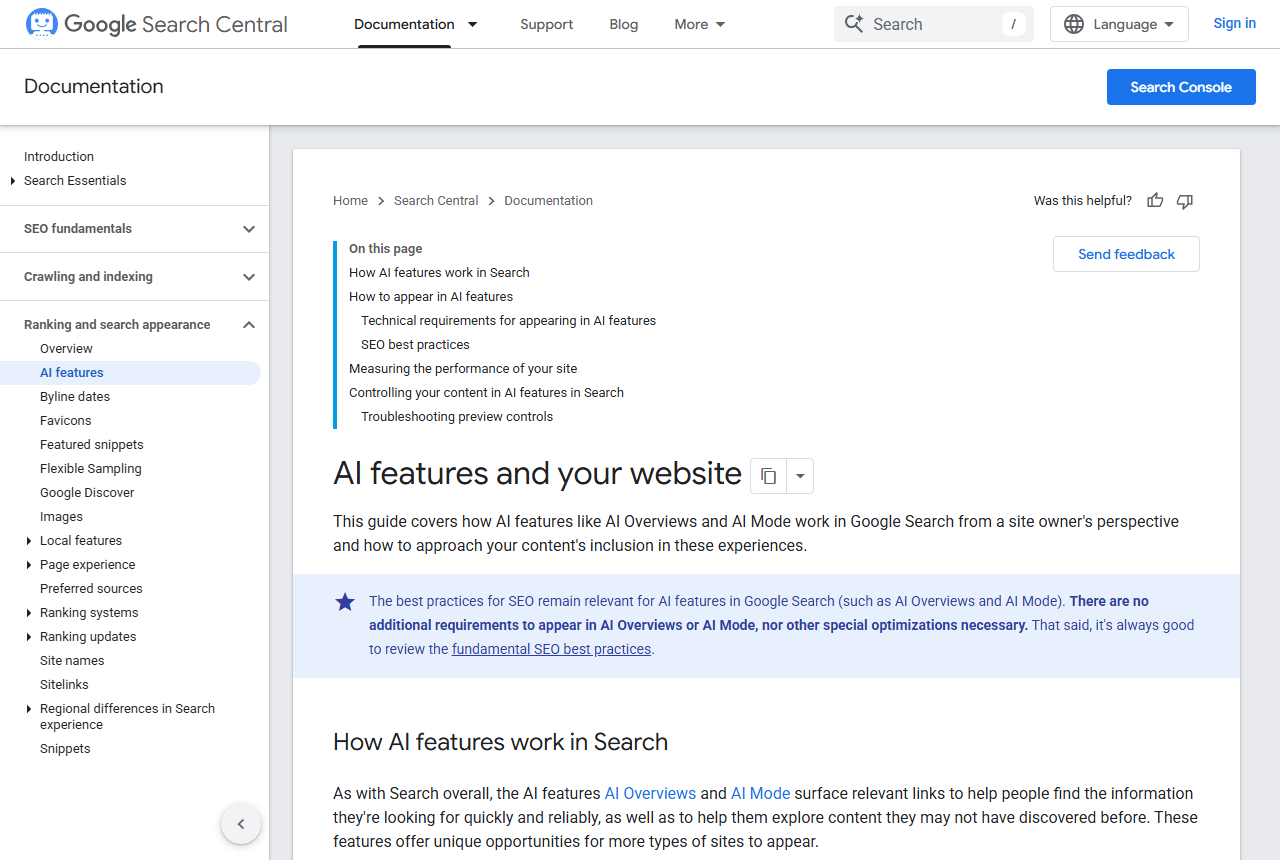Viewport: 1280px width, 860px height.
Task: Open the More menu in header
Action: (700, 24)
